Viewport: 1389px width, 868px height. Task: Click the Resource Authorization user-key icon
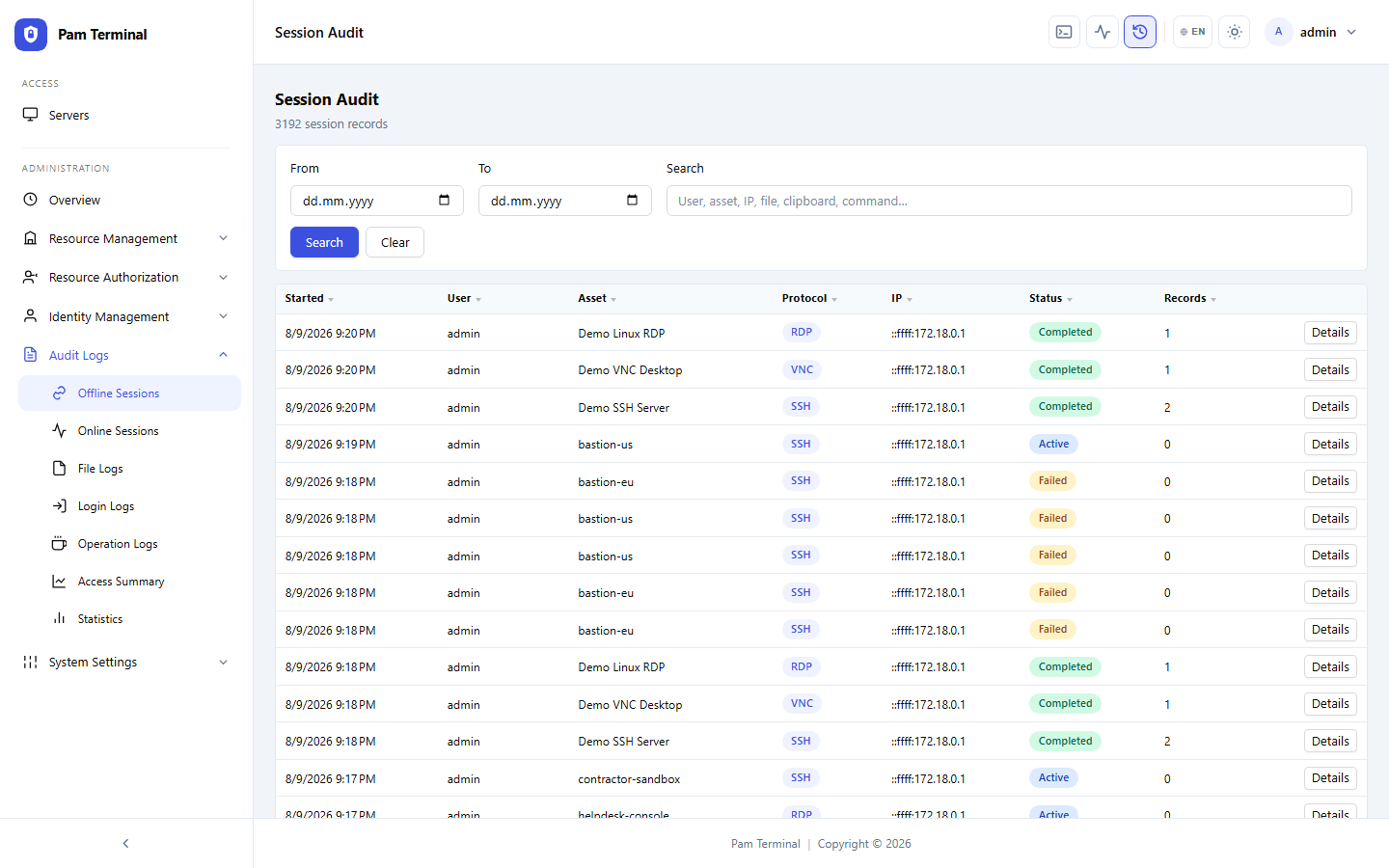click(x=31, y=277)
